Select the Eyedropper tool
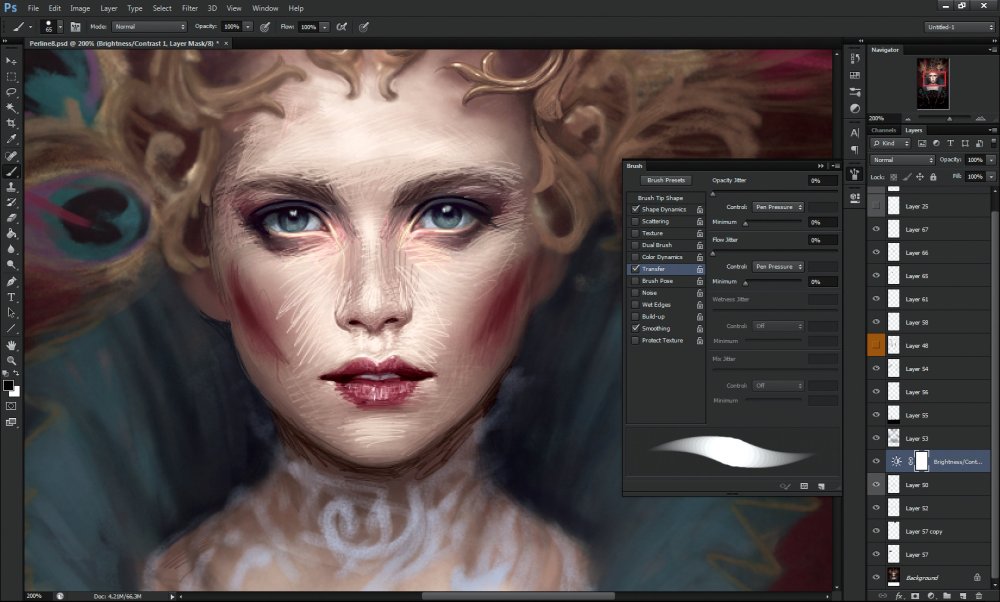Screen dimensions: 1000x602 [x=11, y=139]
